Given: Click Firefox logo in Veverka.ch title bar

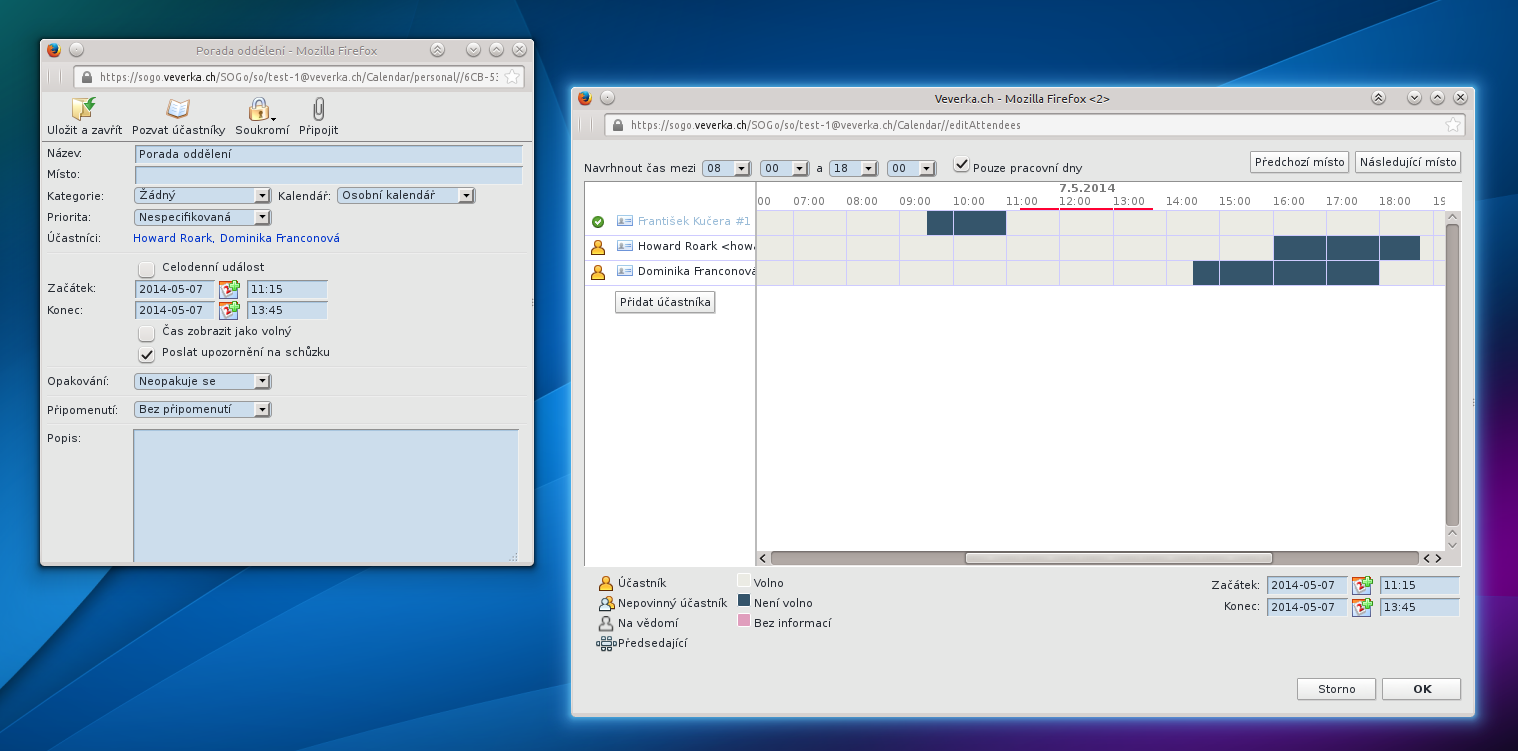Looking at the screenshot, I should pos(585,98).
